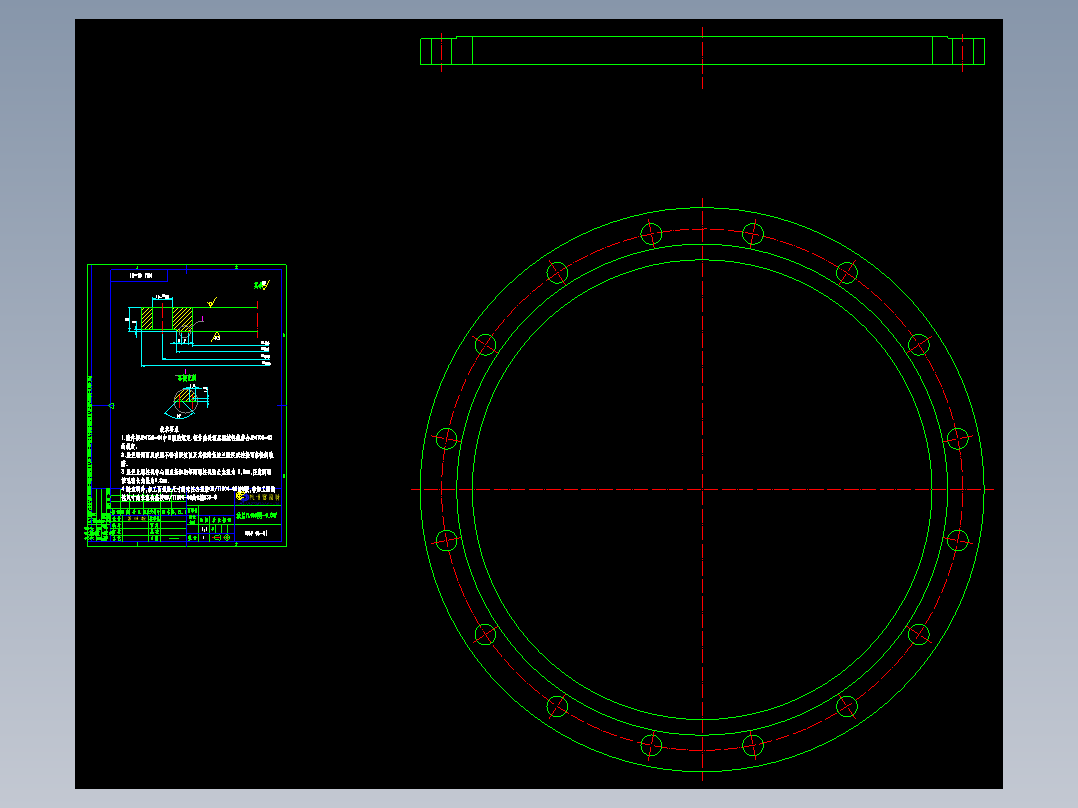Select the yellow hatched cross-section in the sheet

[x=167, y=319]
